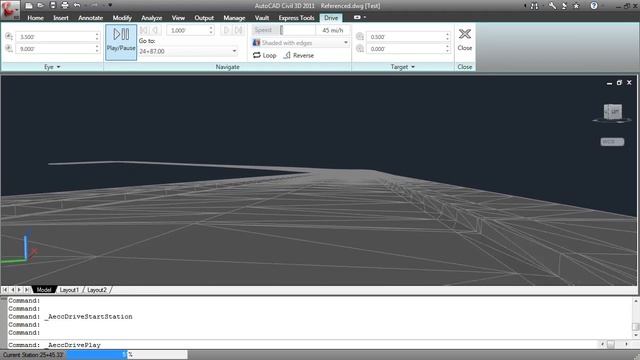This screenshot has height=360, width=640.
Task: Click the Undo arrow in quick access toolbar
Action: click(x=77, y=5)
